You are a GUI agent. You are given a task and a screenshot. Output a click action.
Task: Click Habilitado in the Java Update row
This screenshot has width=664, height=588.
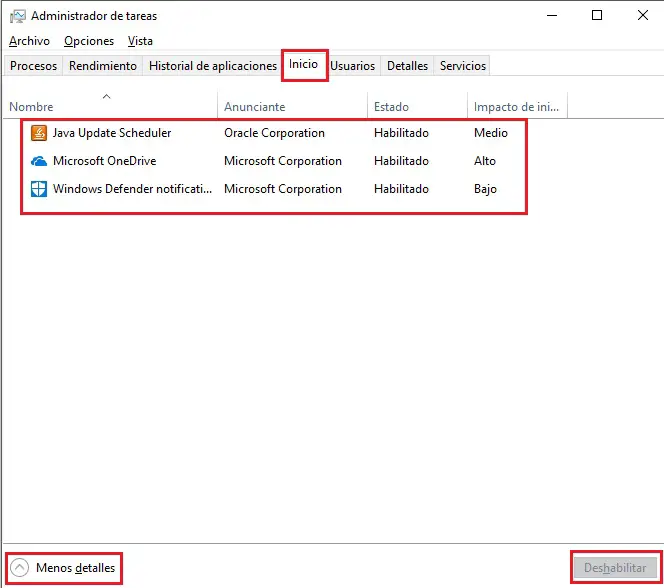(x=401, y=133)
